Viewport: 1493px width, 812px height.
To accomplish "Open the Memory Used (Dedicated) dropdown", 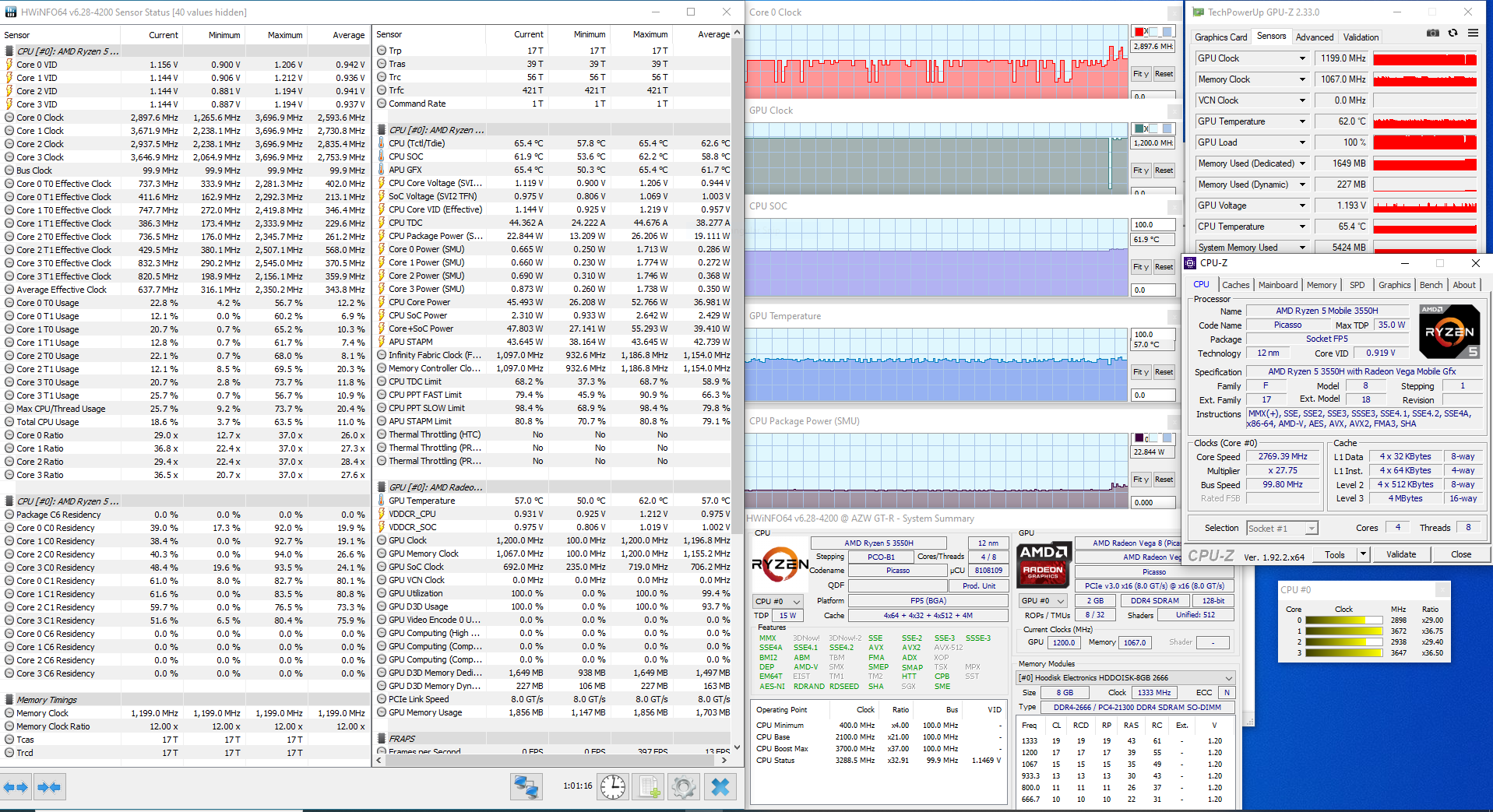I will (x=1302, y=163).
